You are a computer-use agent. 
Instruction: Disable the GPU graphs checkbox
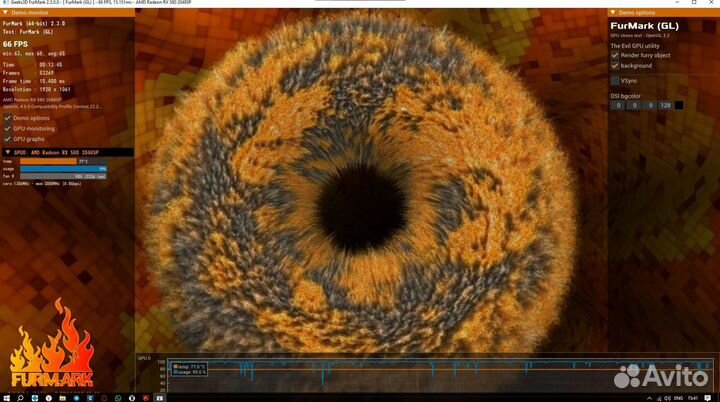click(x=8, y=139)
